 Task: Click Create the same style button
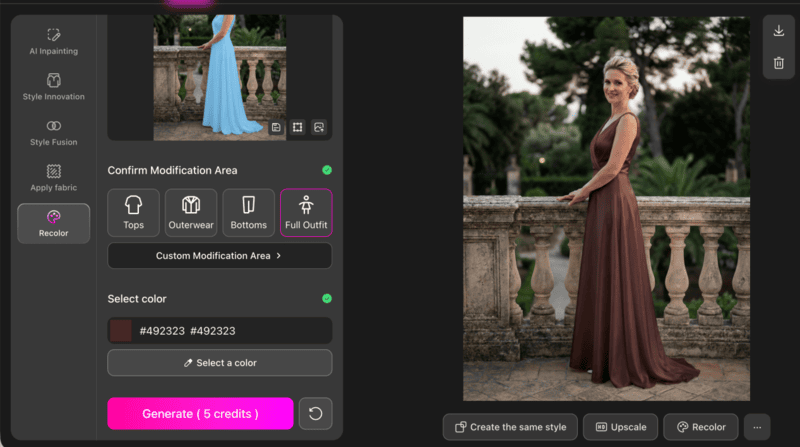tap(510, 427)
